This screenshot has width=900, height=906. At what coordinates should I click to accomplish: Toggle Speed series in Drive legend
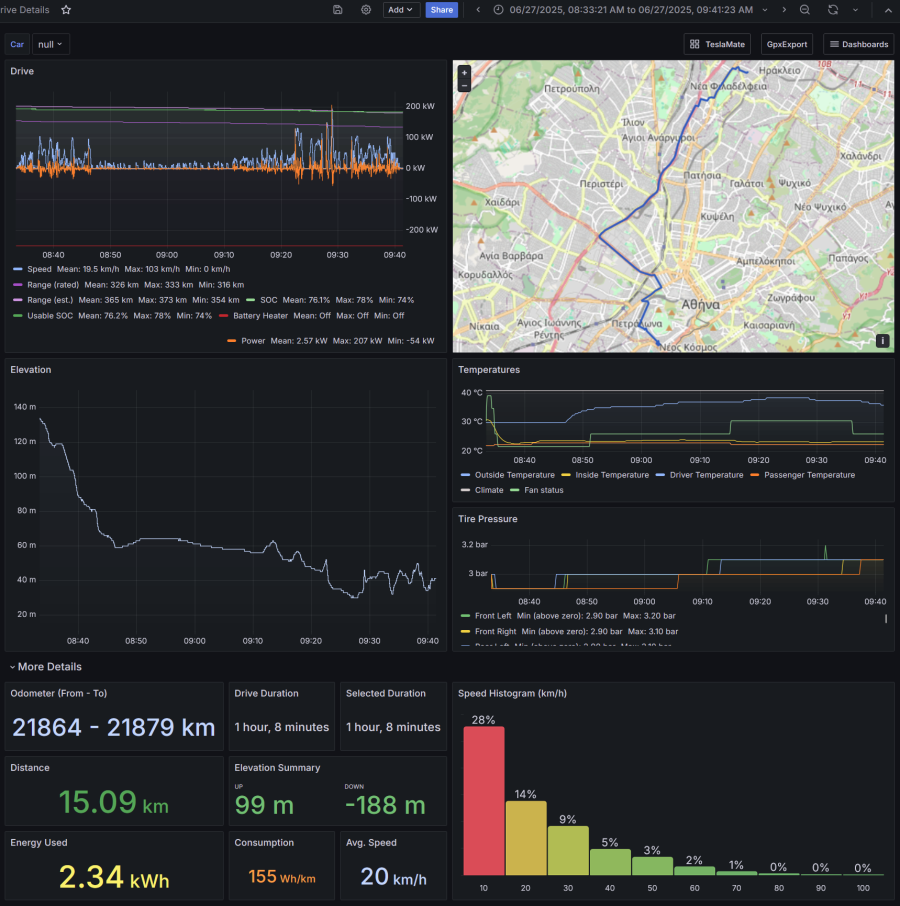[40, 269]
